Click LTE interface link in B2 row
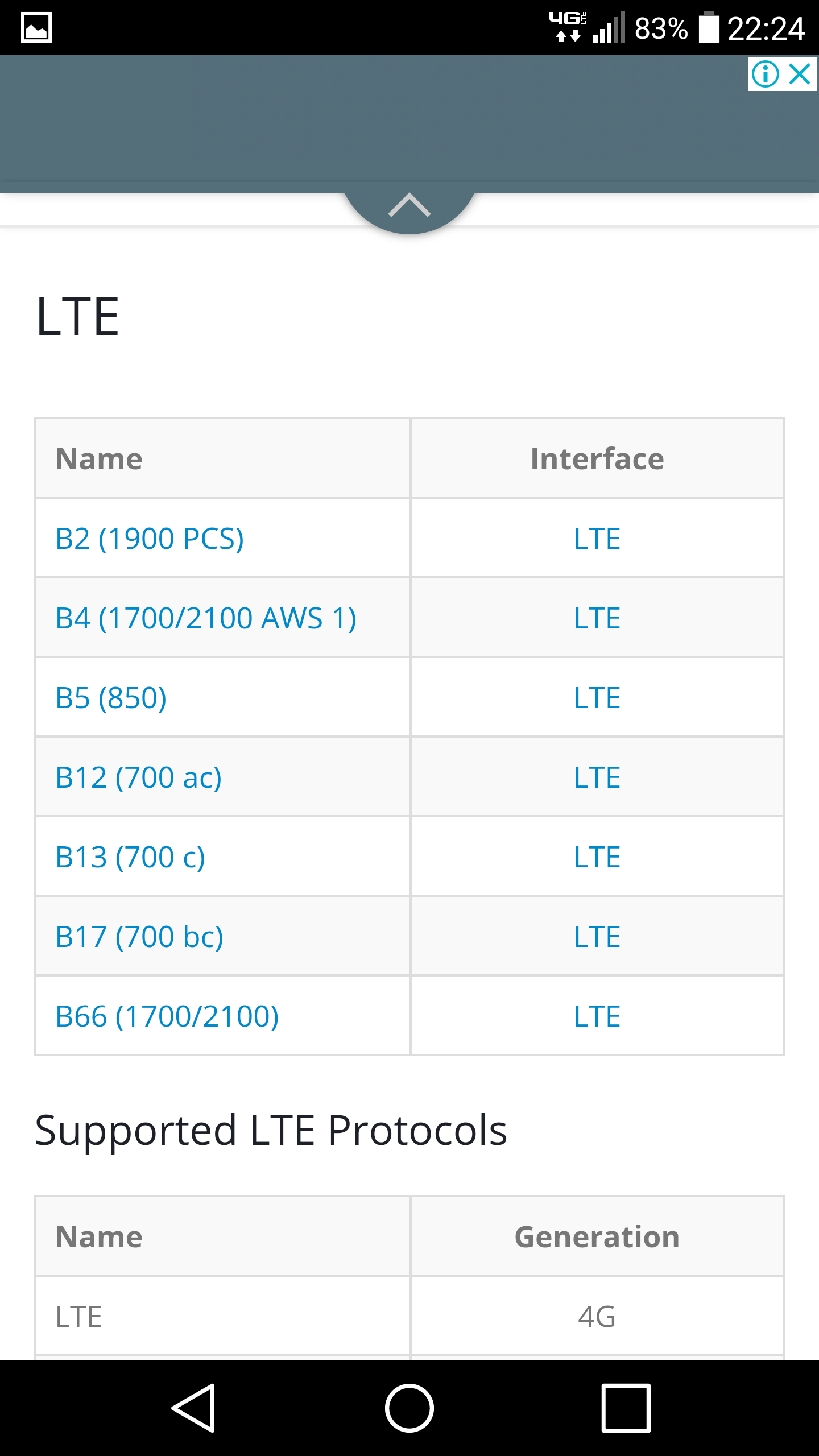The image size is (819, 1456). point(597,538)
